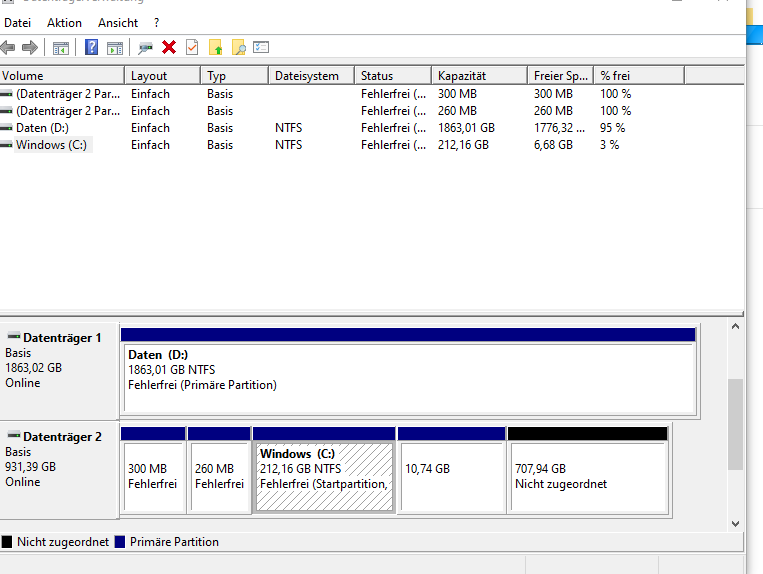Sort by the Typ column header
The height and width of the screenshot is (574, 763).
click(x=235, y=76)
